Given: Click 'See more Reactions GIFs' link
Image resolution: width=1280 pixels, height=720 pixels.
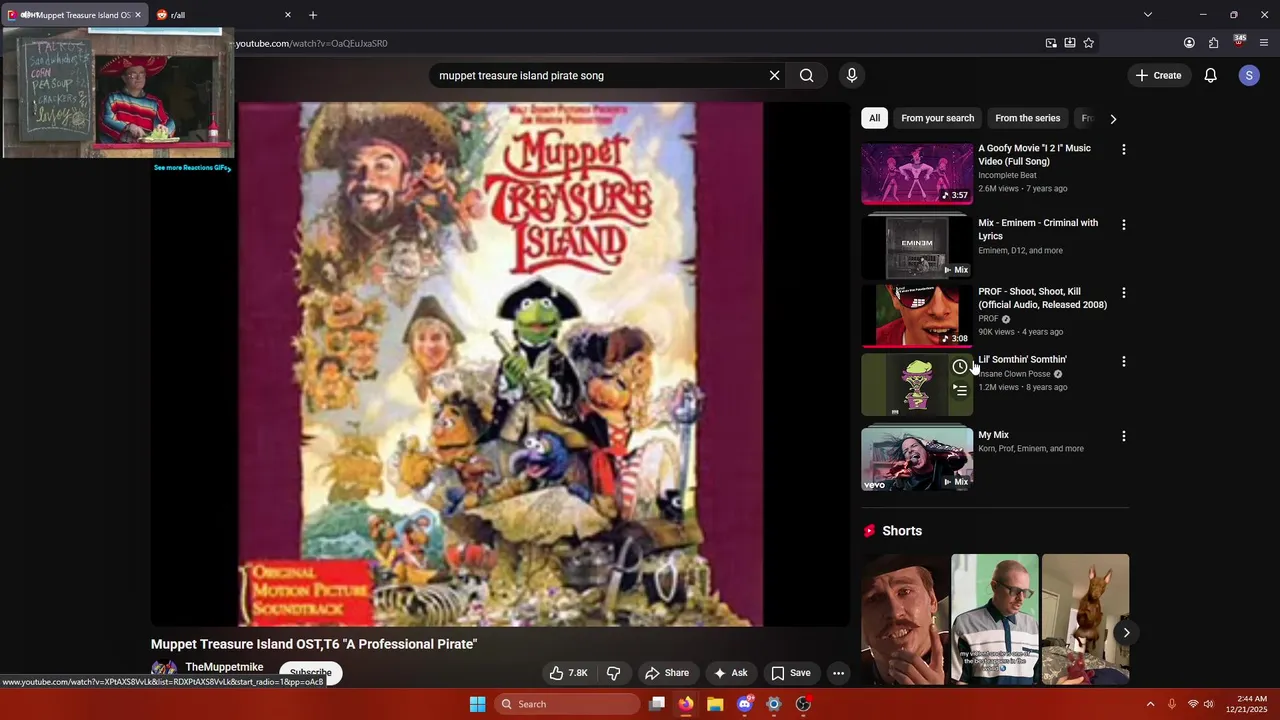Looking at the screenshot, I should [x=192, y=168].
